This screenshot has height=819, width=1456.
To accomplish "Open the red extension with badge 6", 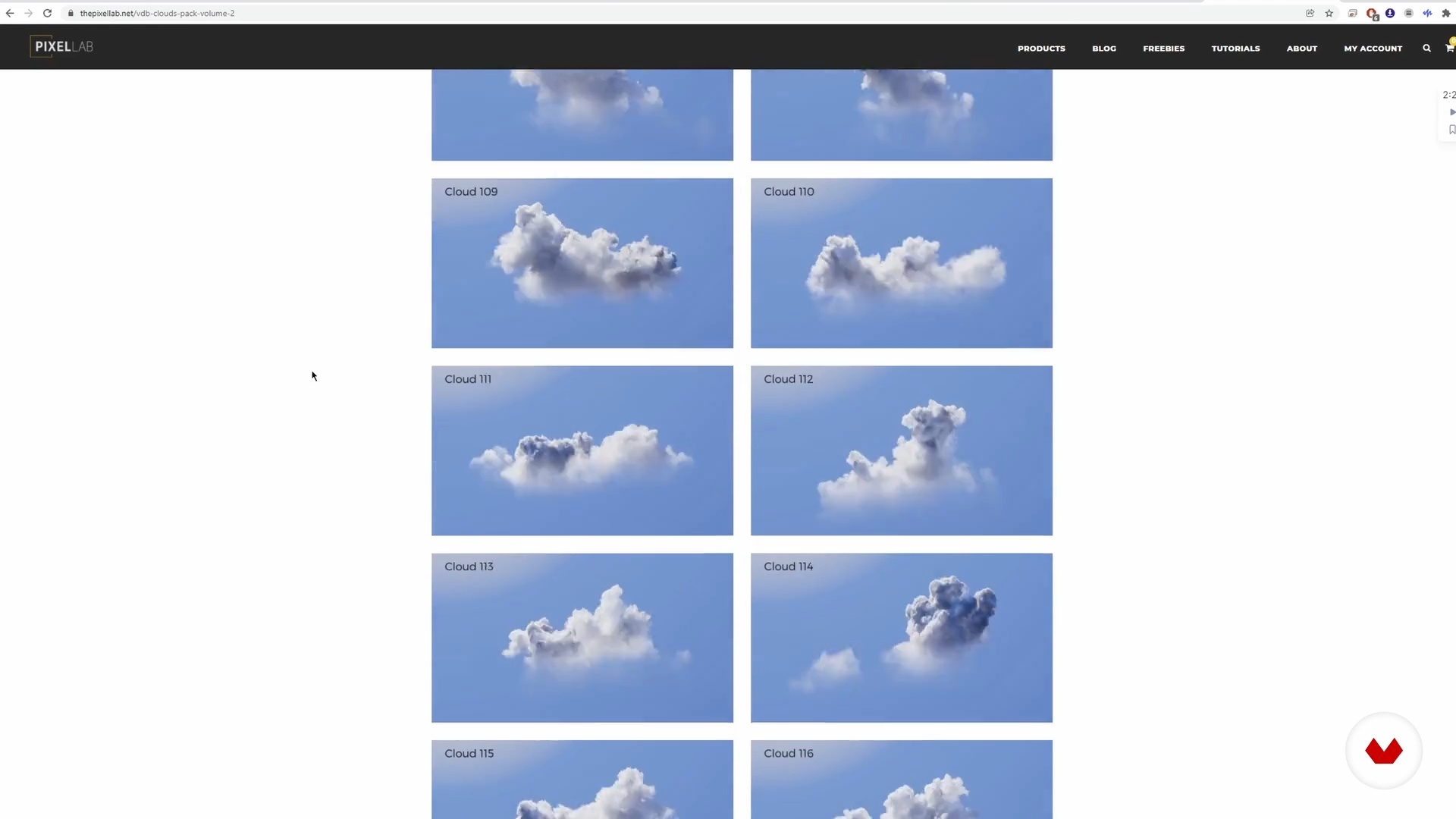I will tap(1372, 14).
